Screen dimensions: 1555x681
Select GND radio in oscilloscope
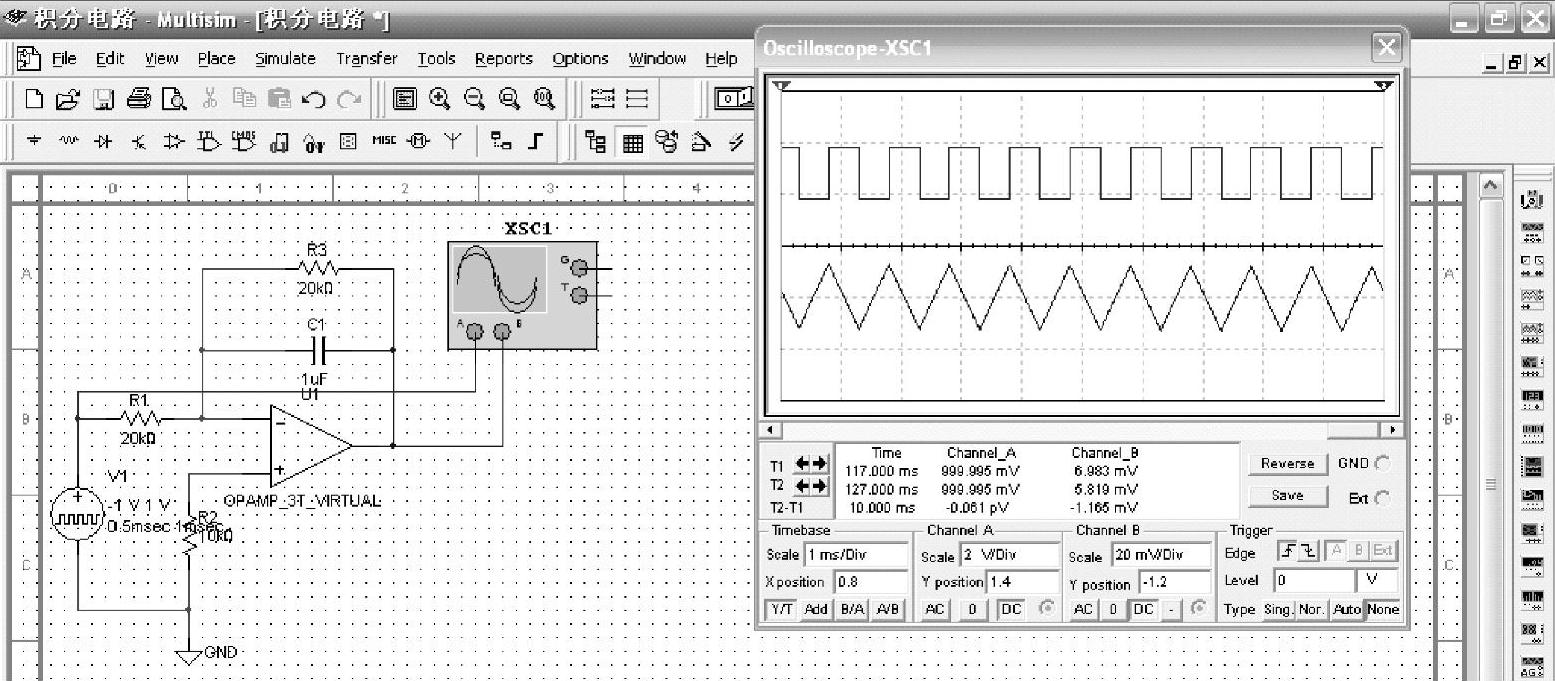click(x=1383, y=464)
